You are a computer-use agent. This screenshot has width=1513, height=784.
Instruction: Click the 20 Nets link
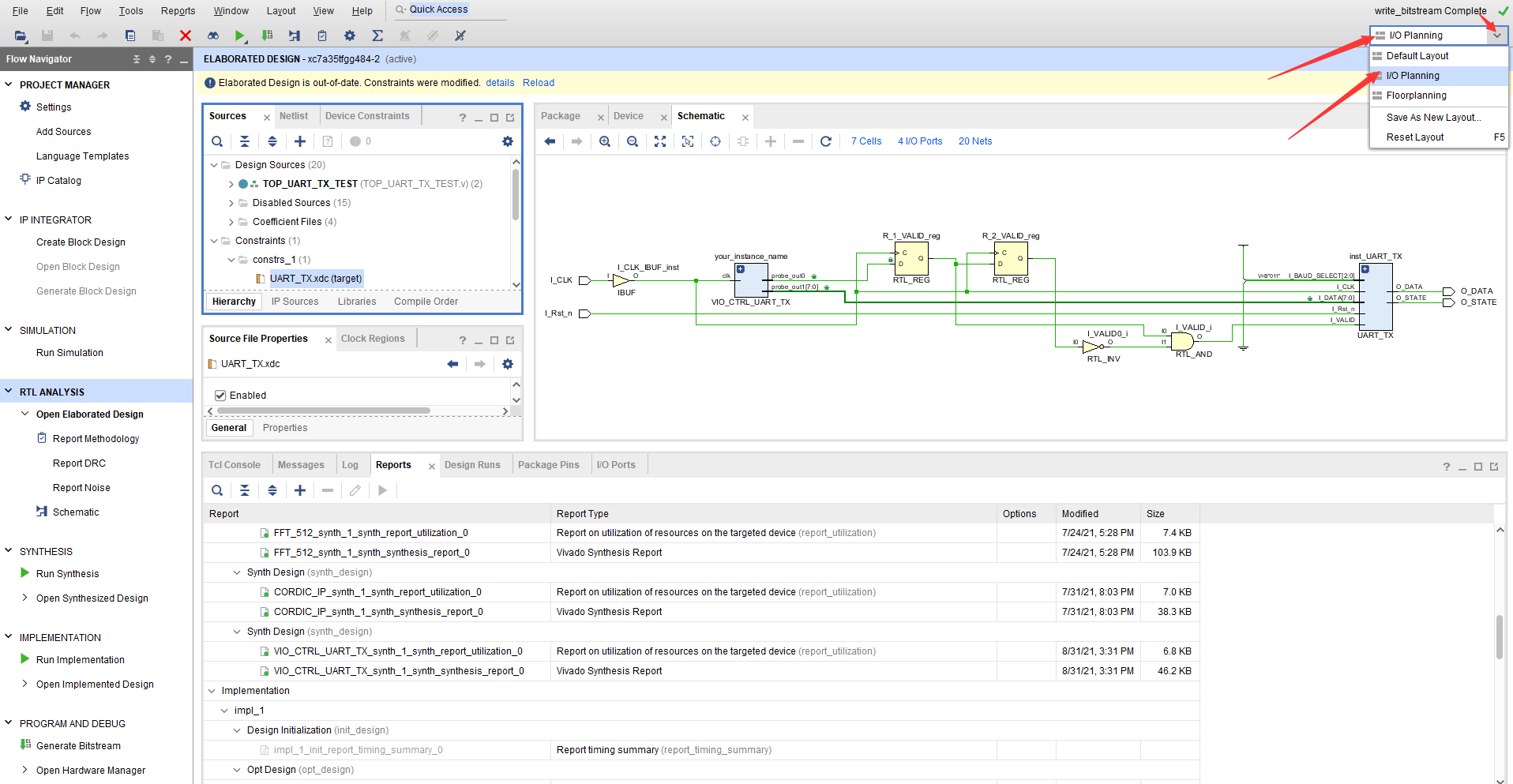975,141
